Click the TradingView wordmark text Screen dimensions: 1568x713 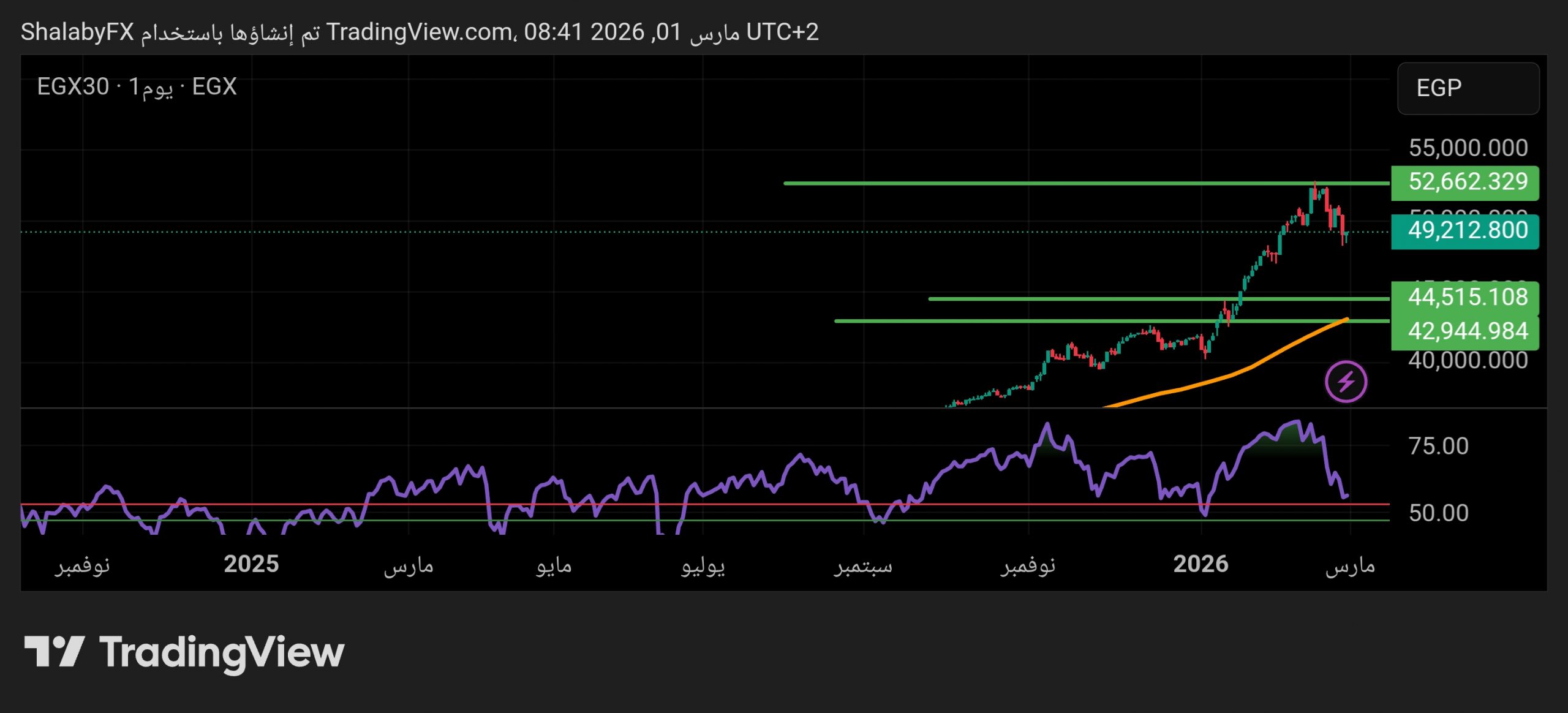pos(222,652)
